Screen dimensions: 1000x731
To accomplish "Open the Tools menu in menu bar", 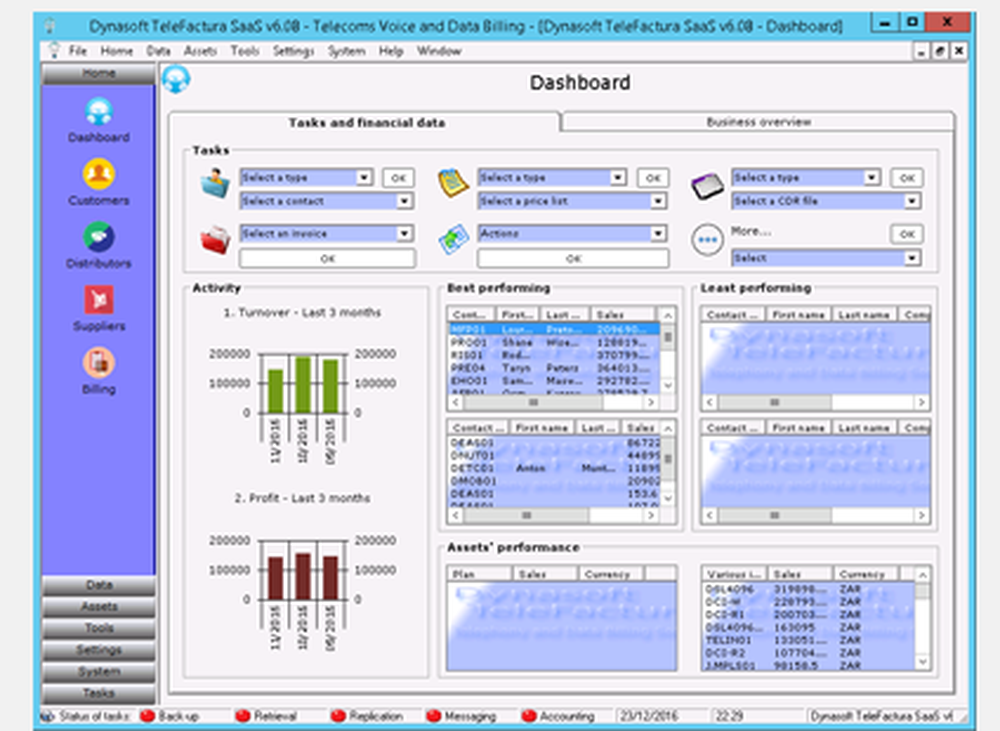I will point(244,51).
